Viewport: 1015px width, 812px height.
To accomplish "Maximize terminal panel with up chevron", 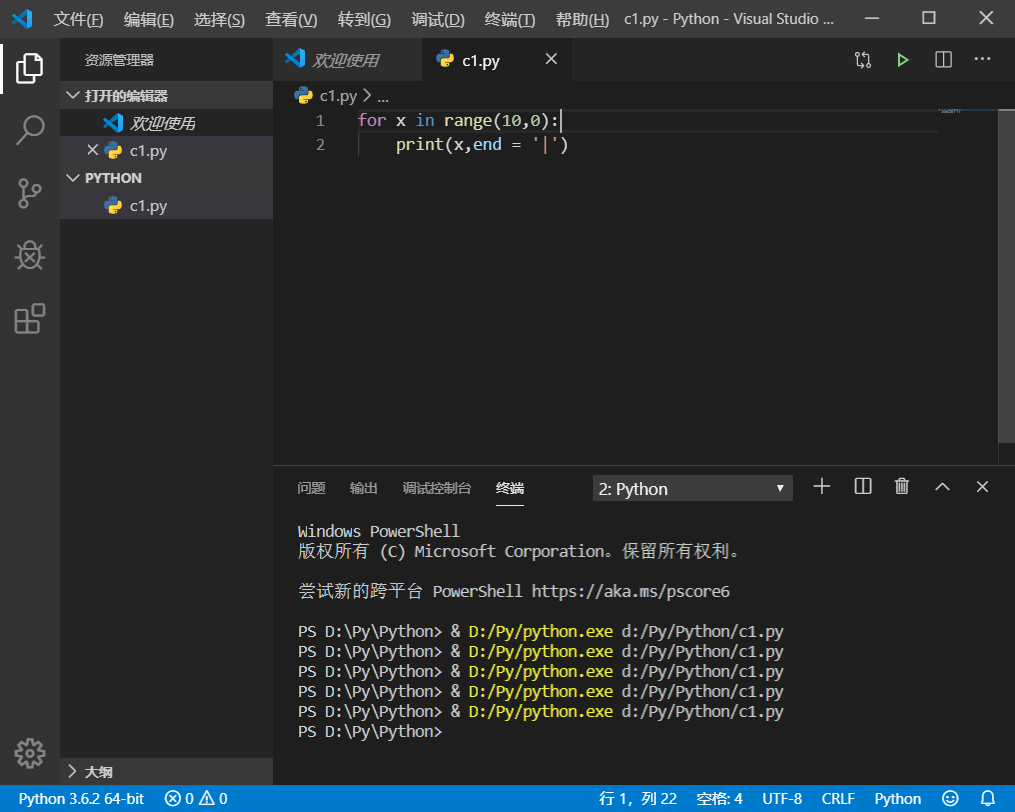I will click(x=942, y=487).
